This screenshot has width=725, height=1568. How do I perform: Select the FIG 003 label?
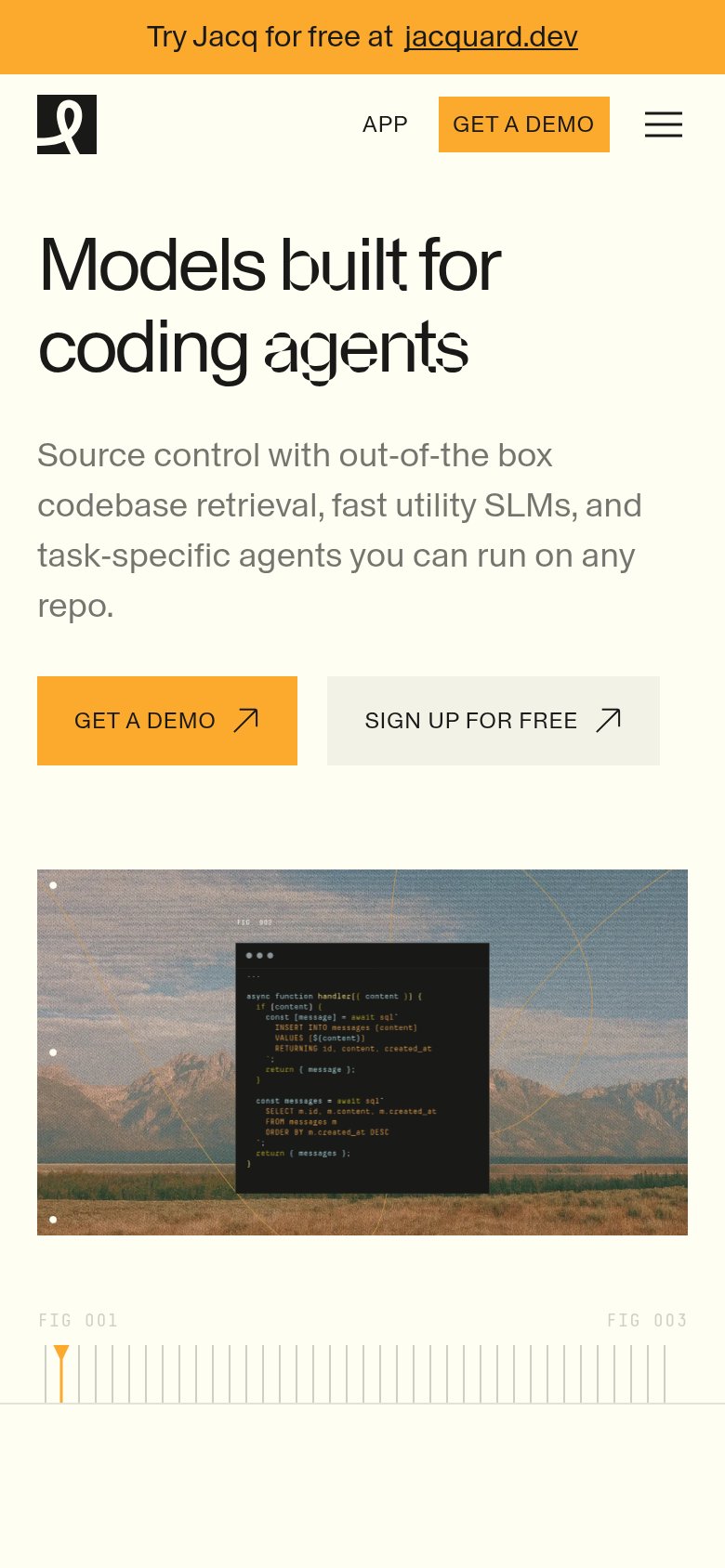(x=647, y=1320)
